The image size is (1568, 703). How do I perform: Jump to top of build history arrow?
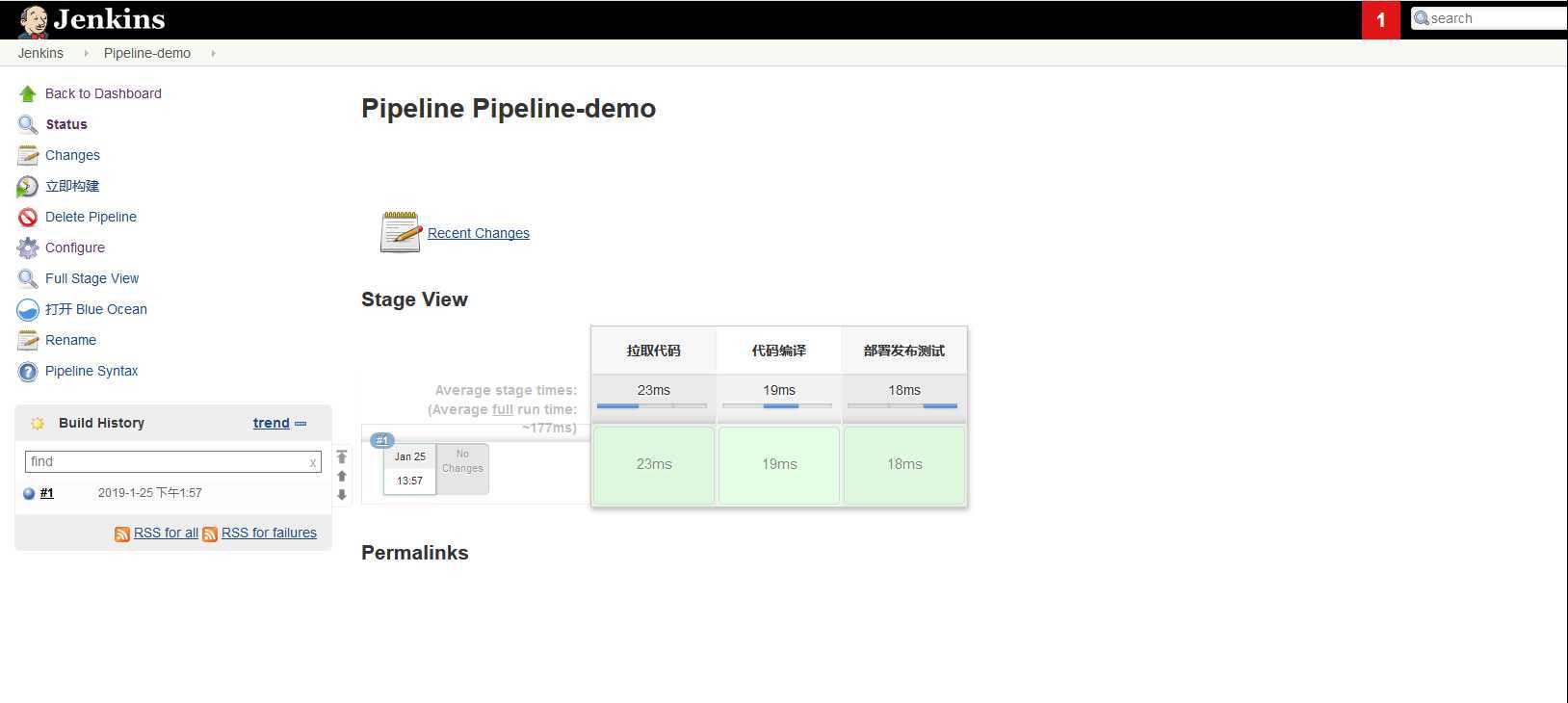[342, 456]
